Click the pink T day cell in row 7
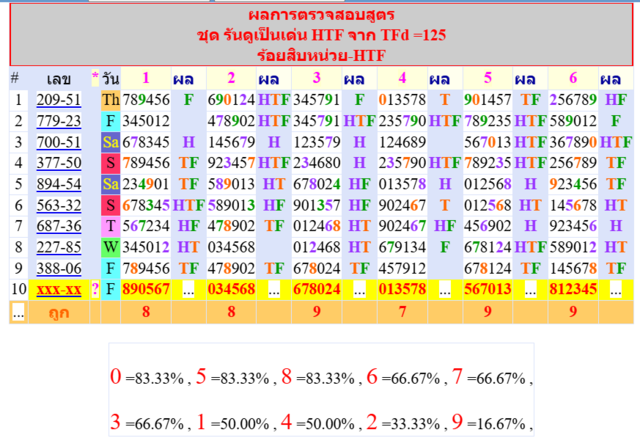This screenshot has width=640, height=438. point(111,226)
